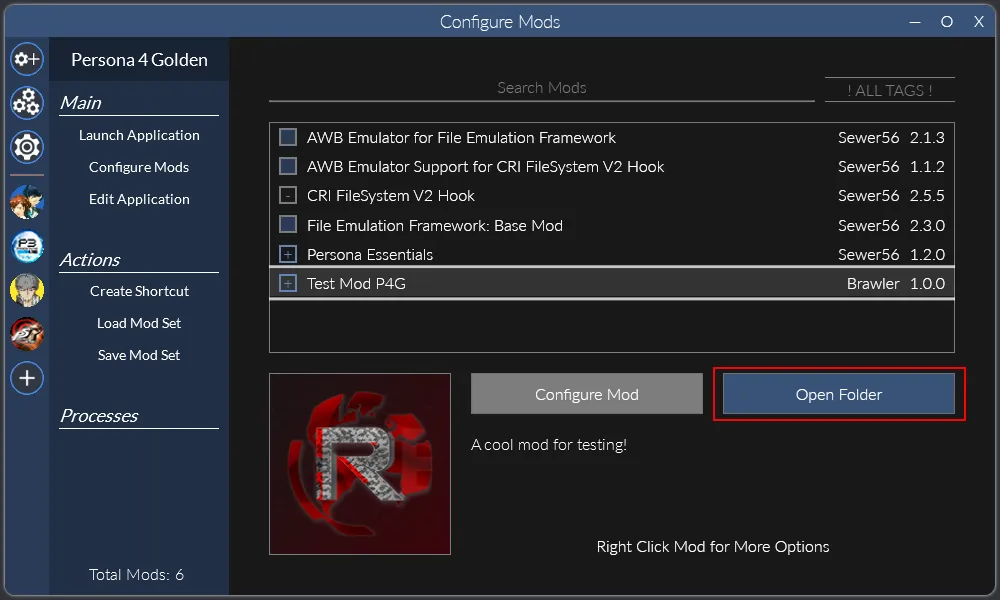The width and height of the screenshot is (1000, 600).
Task: Click version 2.5.5 in mod list
Action: point(927,196)
